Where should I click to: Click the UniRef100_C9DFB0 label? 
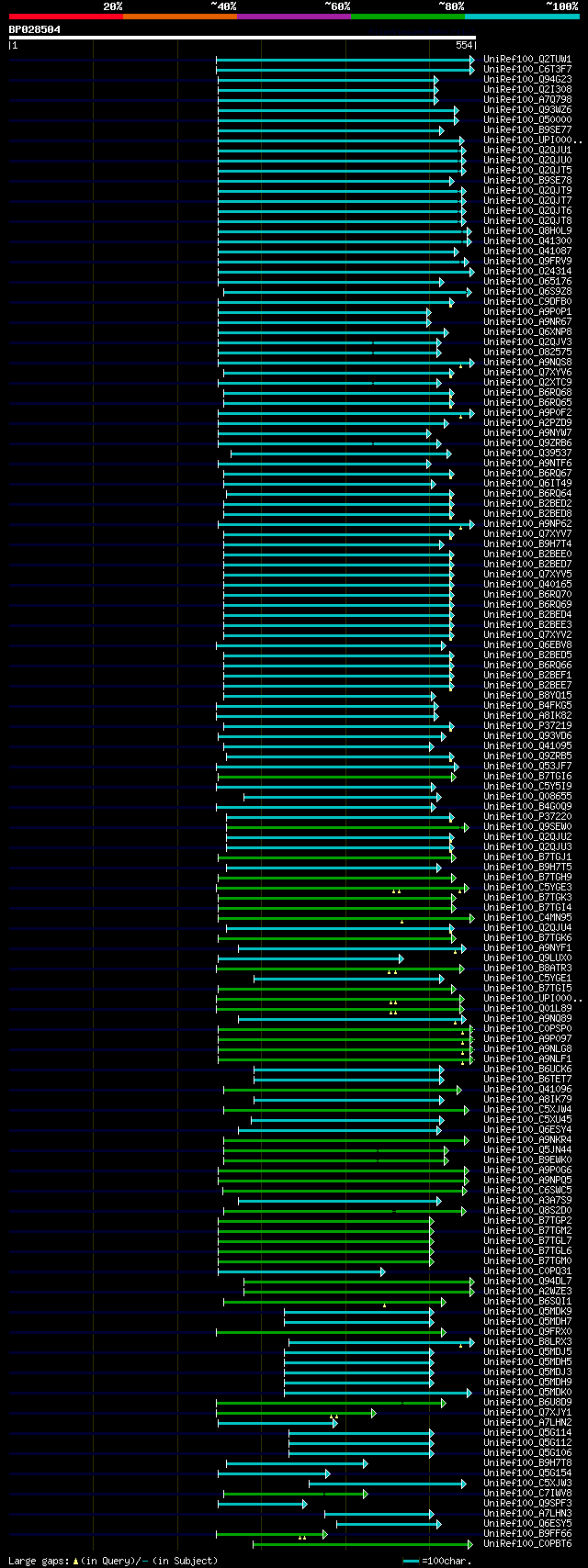(x=527, y=301)
